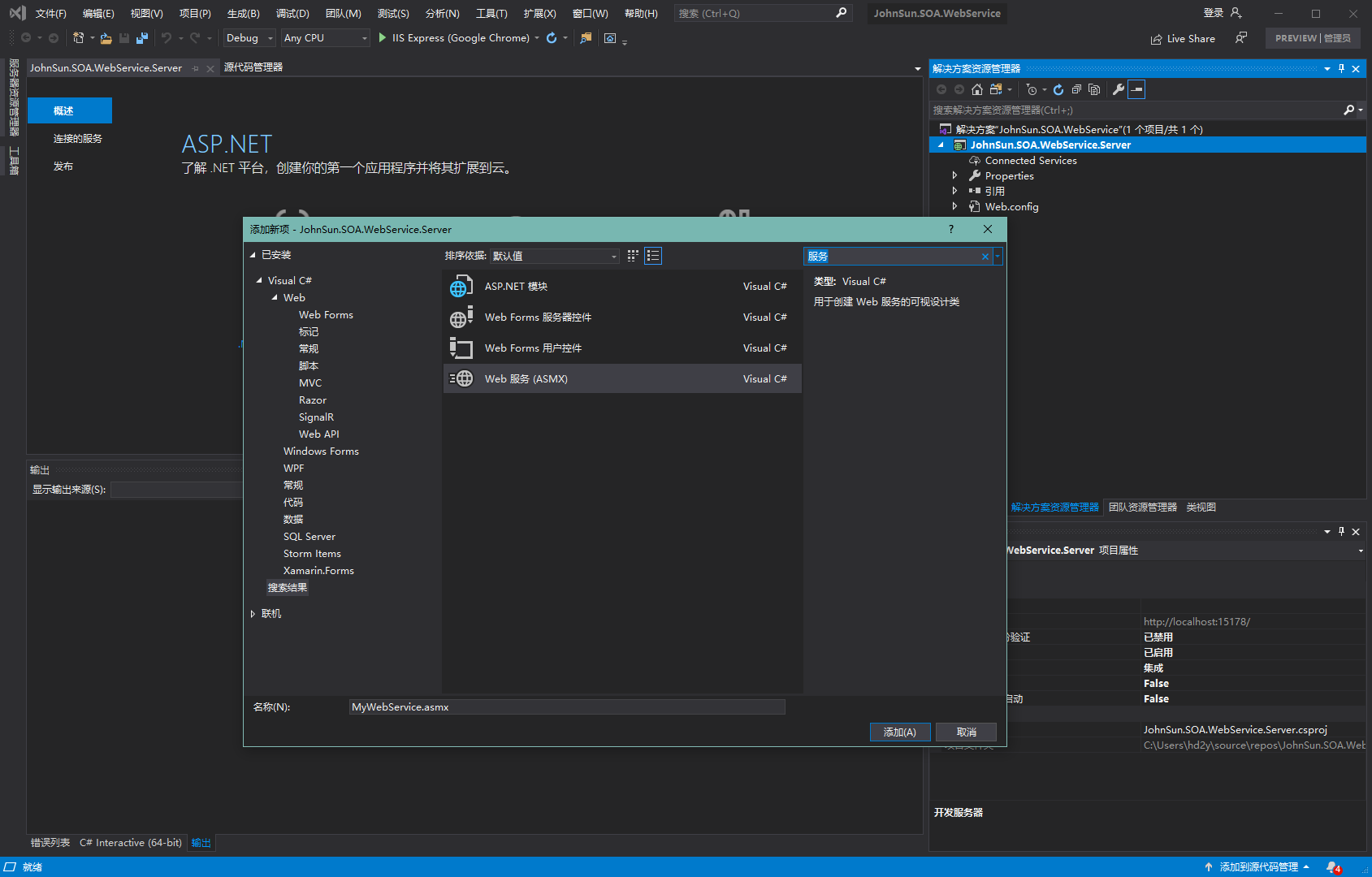Open the 扩展(X) extensions menu
Image resolution: width=1372 pixels, height=877 pixels.
click(539, 13)
